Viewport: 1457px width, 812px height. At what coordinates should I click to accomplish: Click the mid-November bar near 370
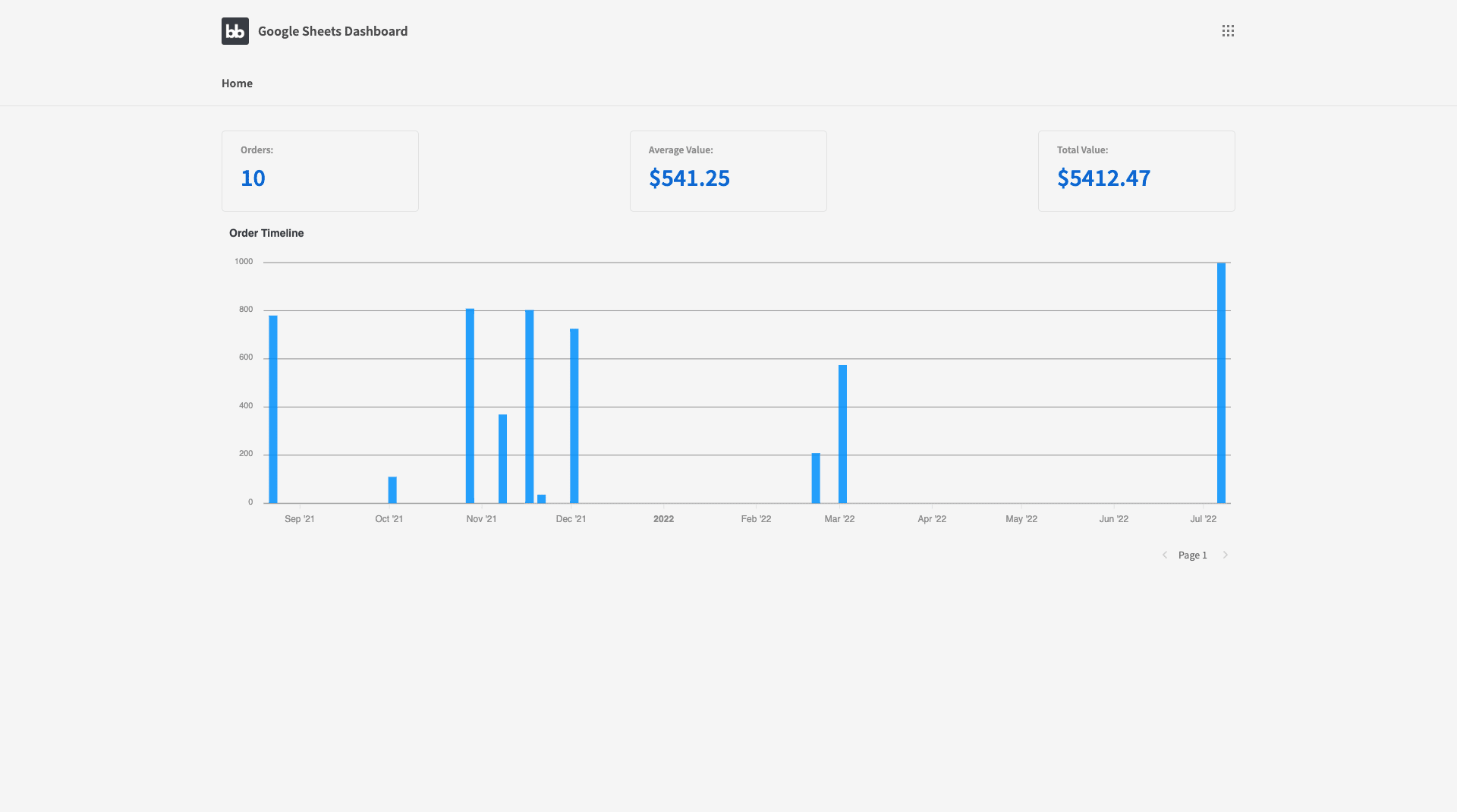[x=502, y=458]
